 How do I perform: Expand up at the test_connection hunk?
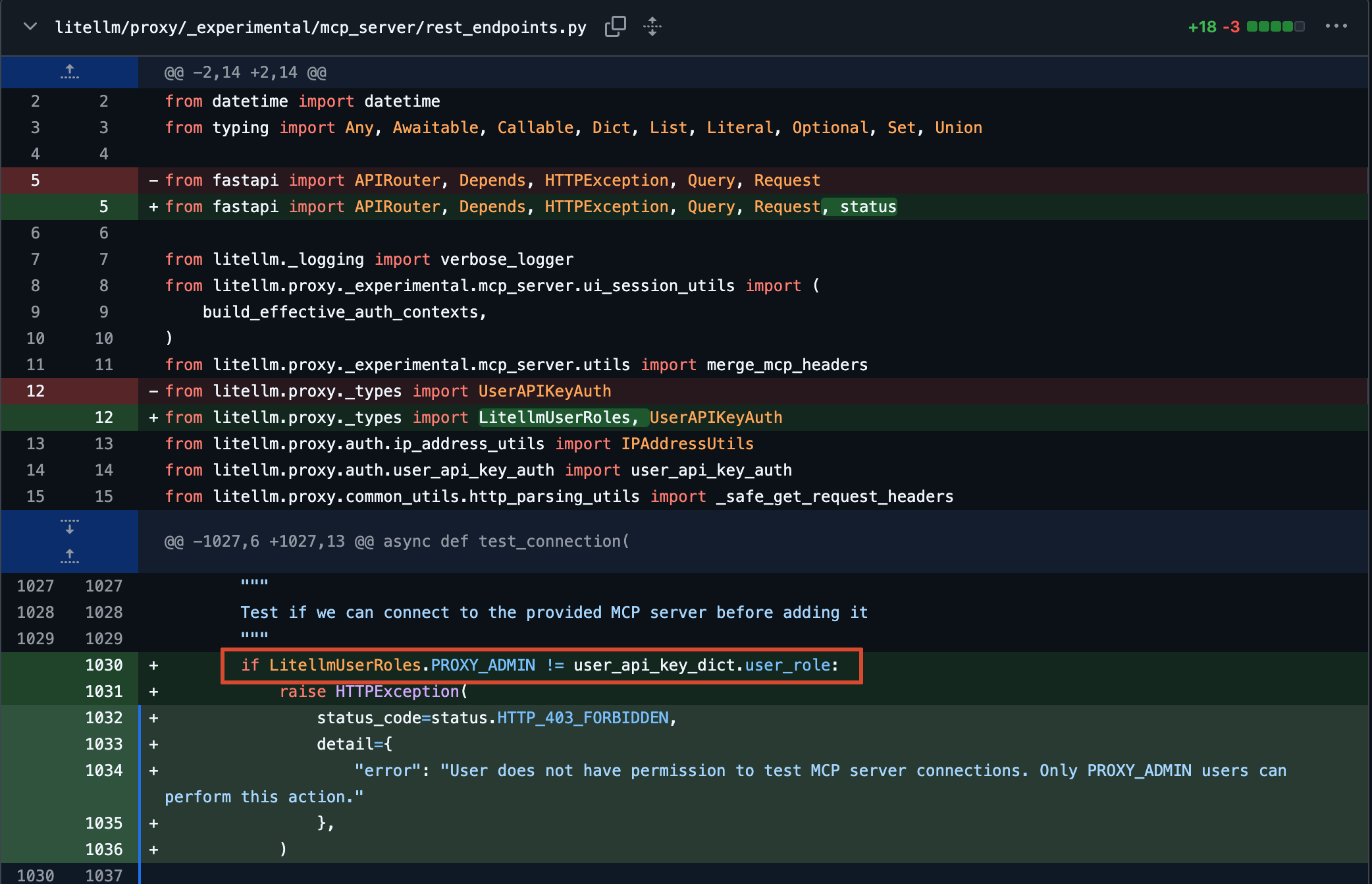69,557
